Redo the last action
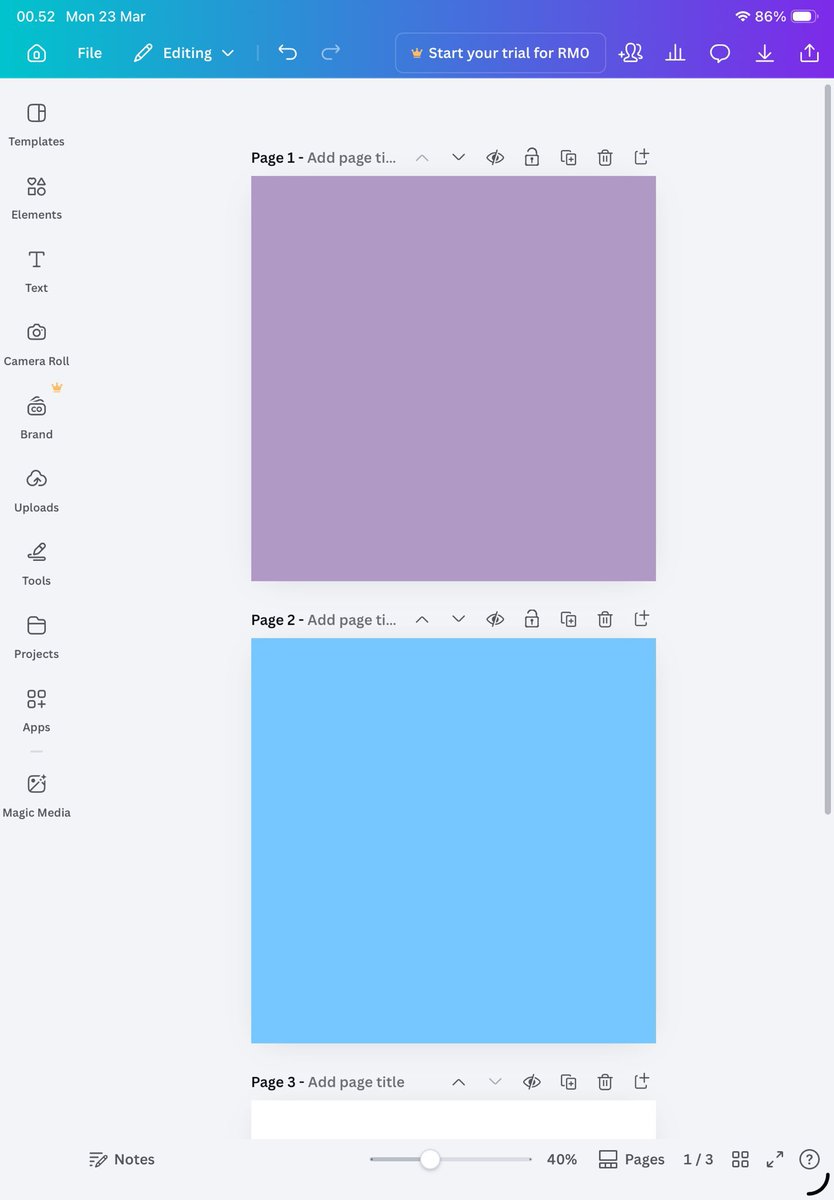834x1200 pixels. click(331, 53)
